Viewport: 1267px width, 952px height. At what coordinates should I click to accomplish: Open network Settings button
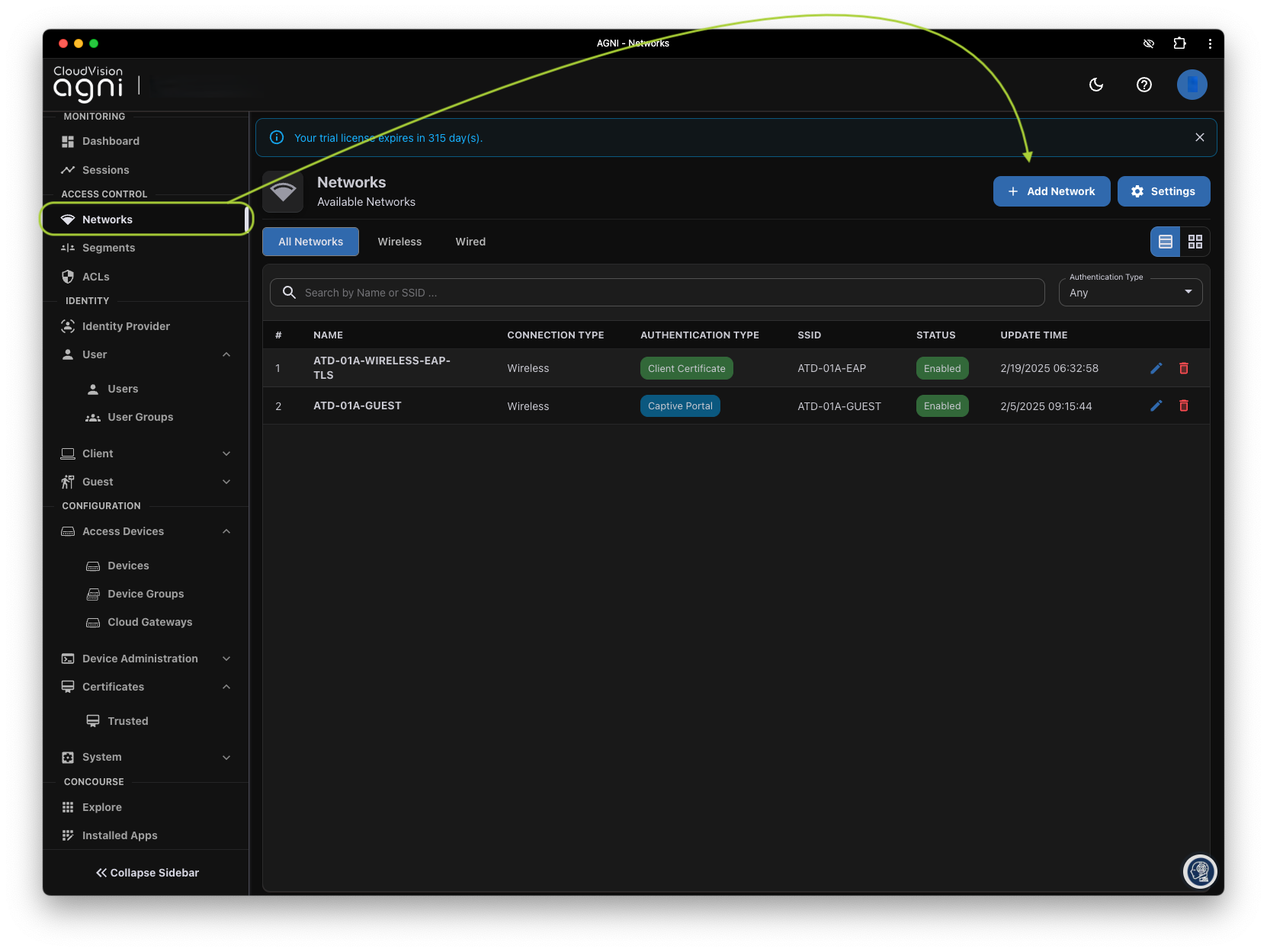pyautogui.click(x=1163, y=191)
